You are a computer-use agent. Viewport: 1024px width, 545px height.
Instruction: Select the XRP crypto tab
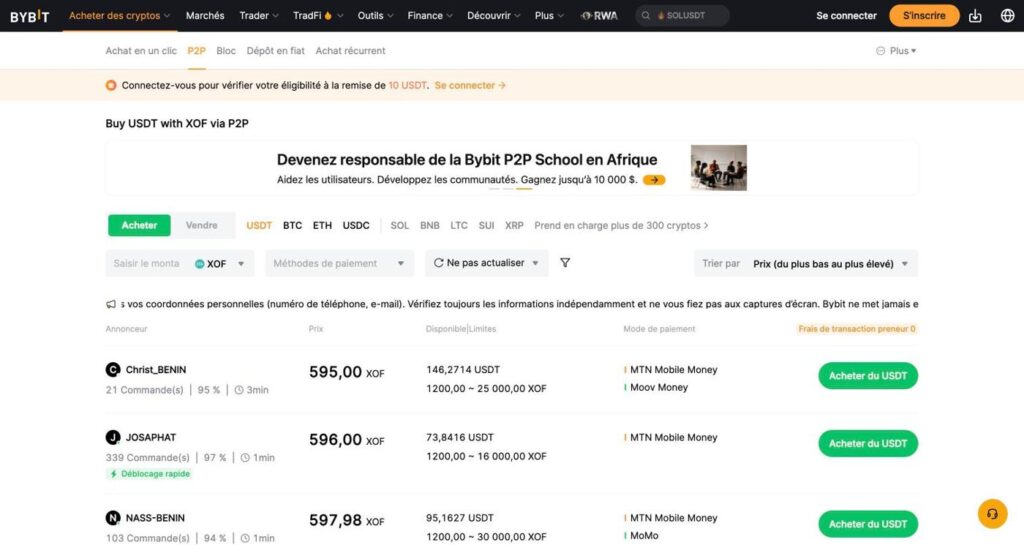[x=515, y=225]
